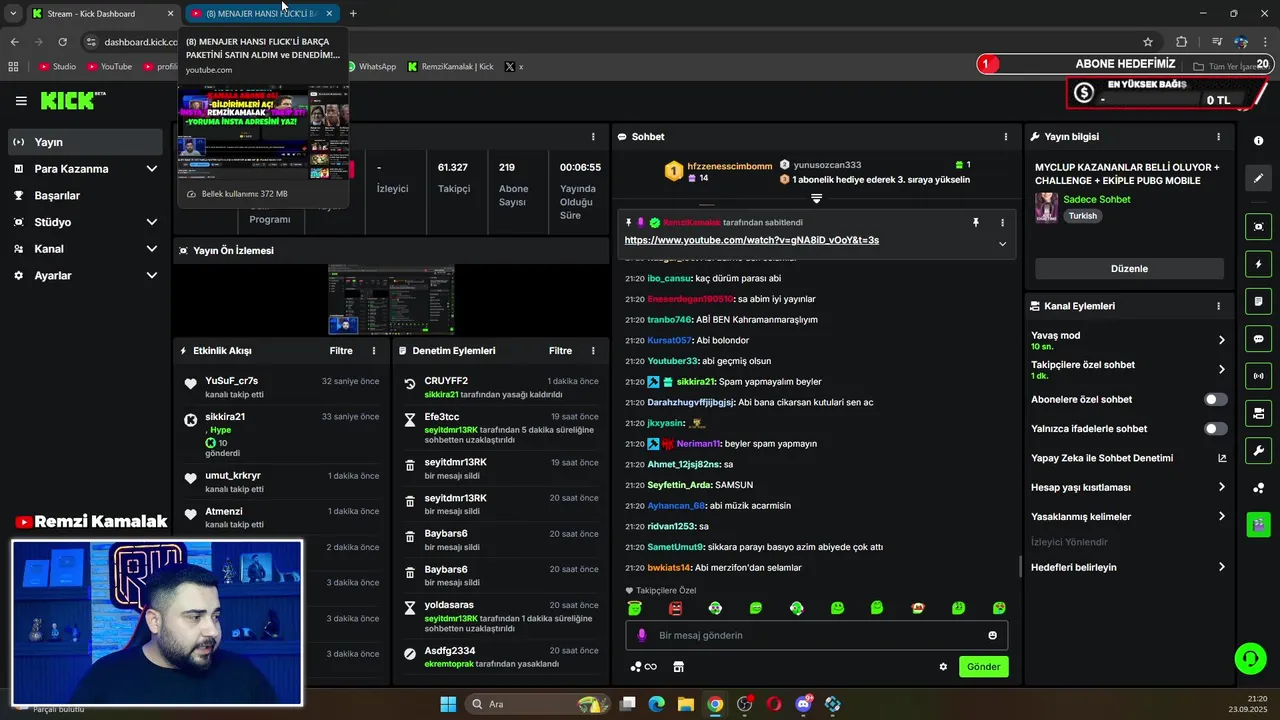Viewport: 1280px width, 720px height.
Task: Toggle Abonelere özel sohbet switch
Action: [x=1215, y=399]
